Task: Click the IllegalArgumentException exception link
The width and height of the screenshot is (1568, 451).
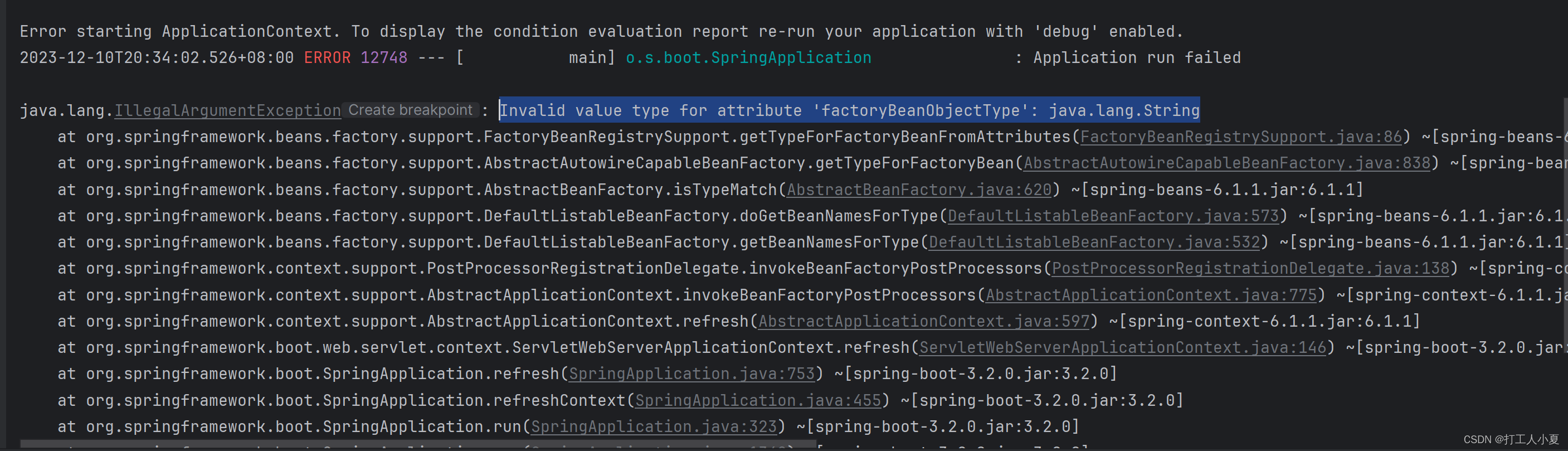Action: pos(228,111)
